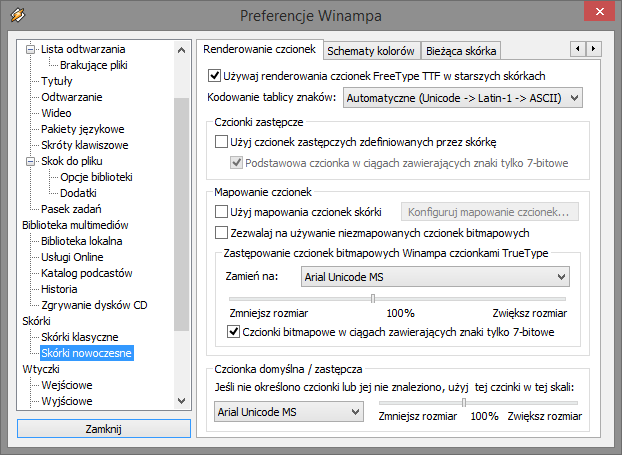Viewport: 622px width, 455px height.
Task: Select Dodatki tree item
Action: coord(78,193)
